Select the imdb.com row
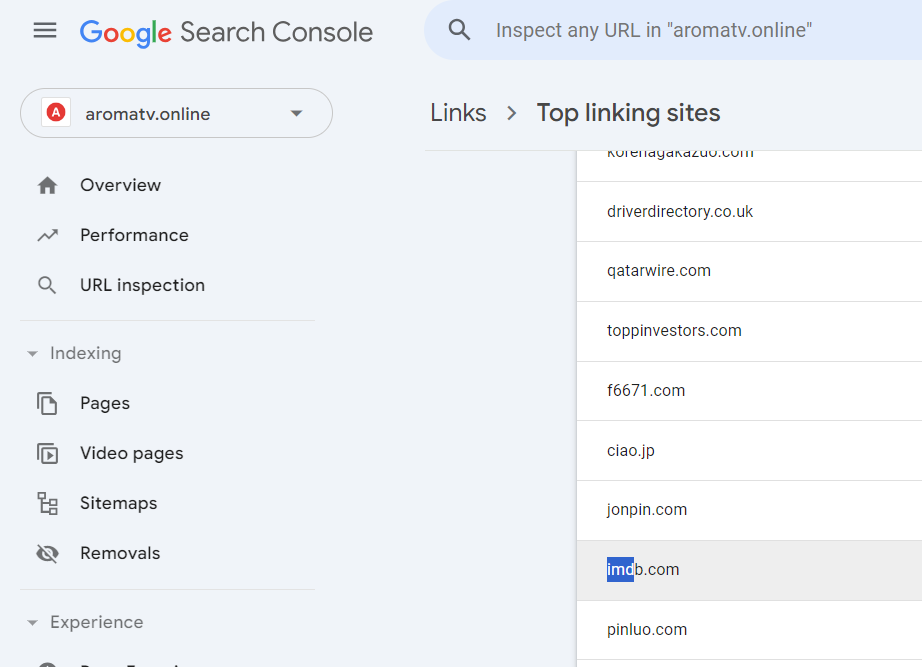 click(749, 570)
